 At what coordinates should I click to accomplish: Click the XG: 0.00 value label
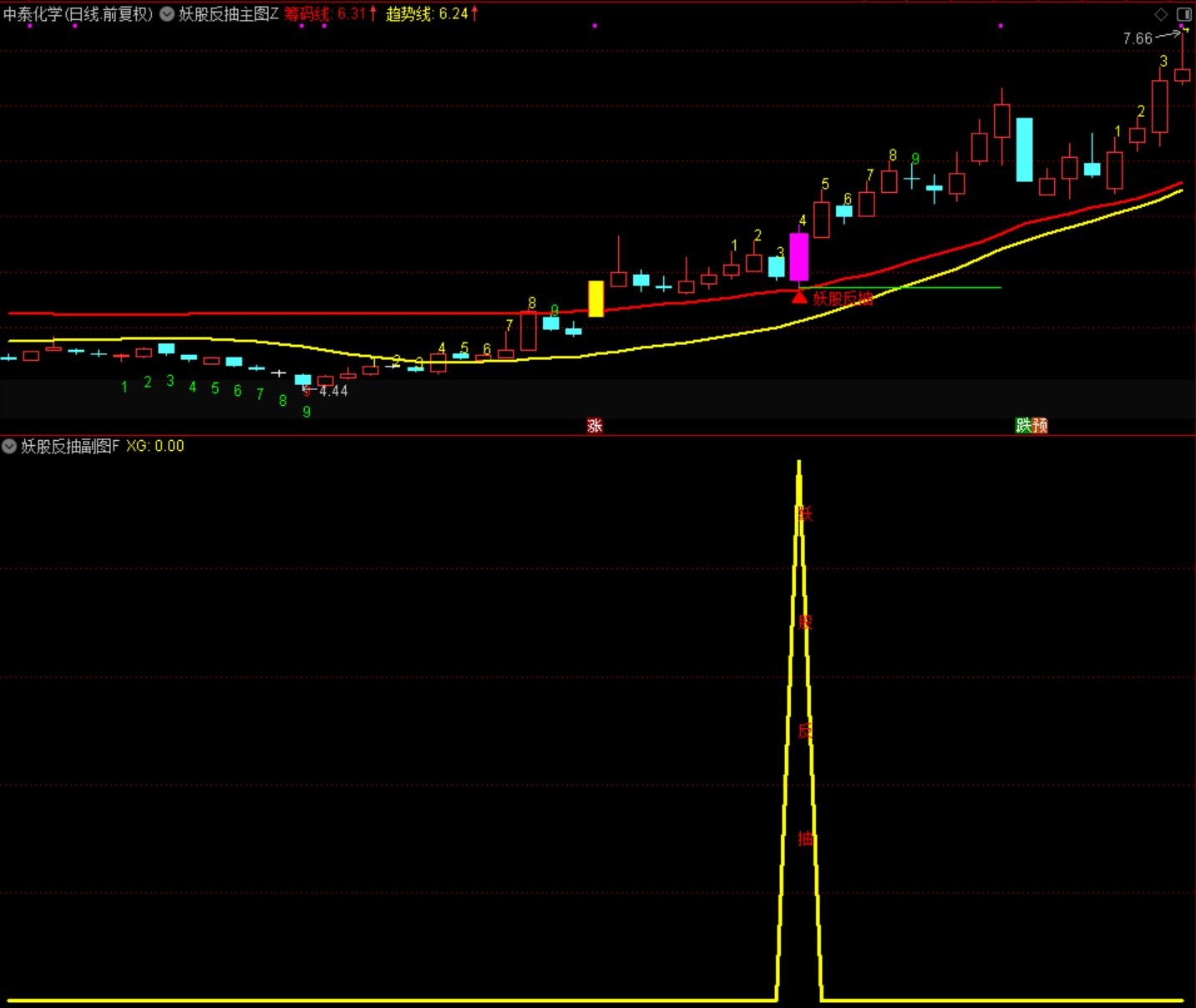coord(155,446)
